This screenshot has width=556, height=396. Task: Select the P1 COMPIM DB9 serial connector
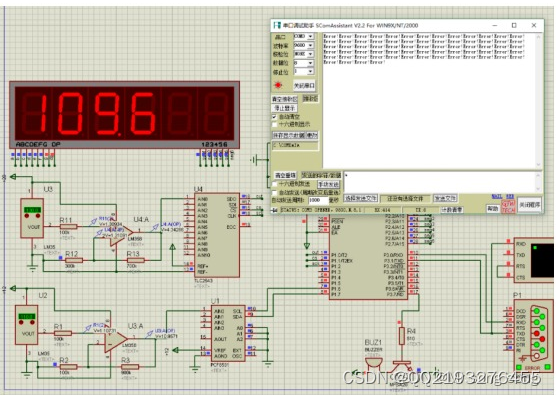point(534,335)
